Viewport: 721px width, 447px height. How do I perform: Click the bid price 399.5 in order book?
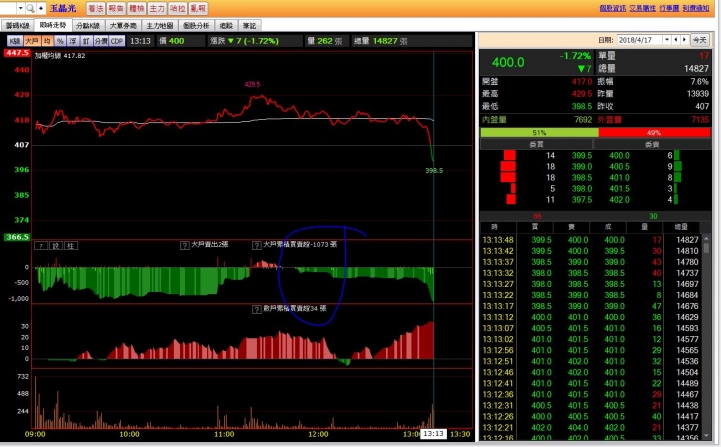point(582,155)
